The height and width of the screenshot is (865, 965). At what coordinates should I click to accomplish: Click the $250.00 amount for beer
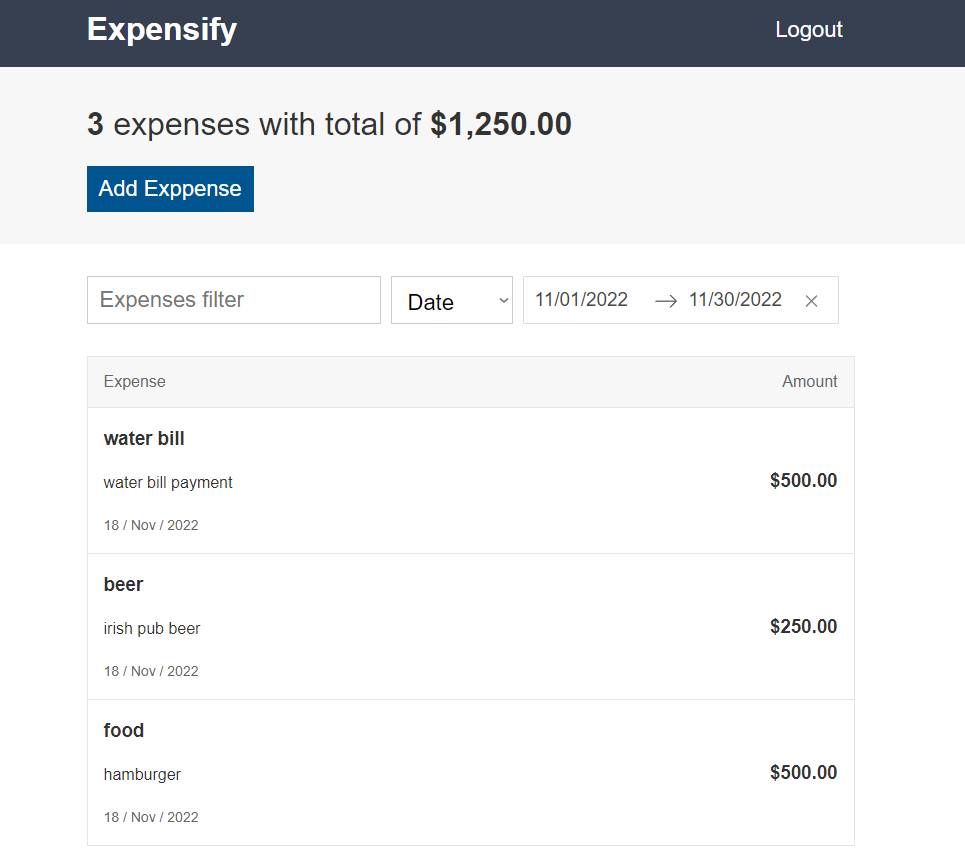point(803,626)
